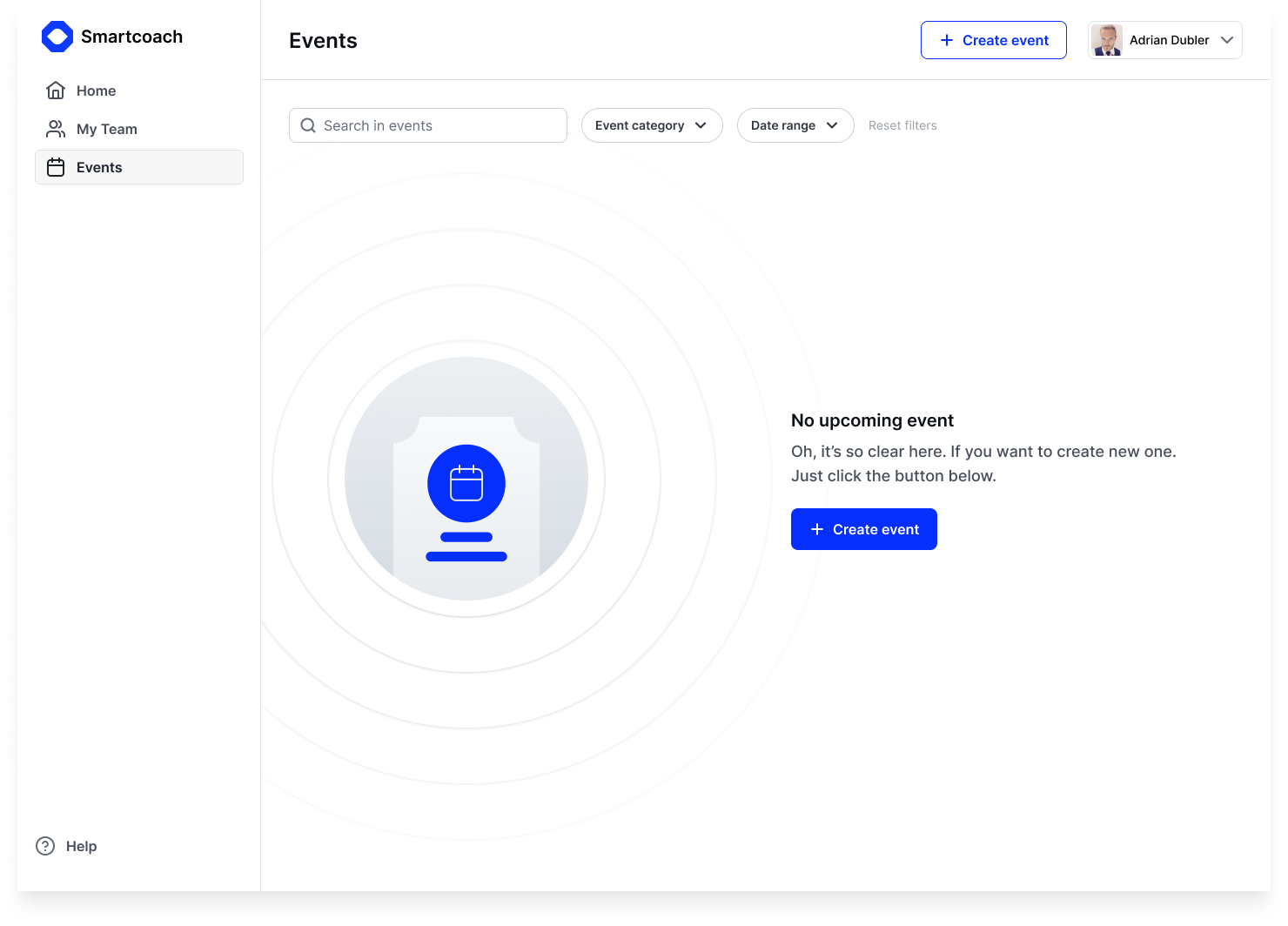Open the Date range filter dropdown
The height and width of the screenshot is (926, 1288).
[x=795, y=125]
